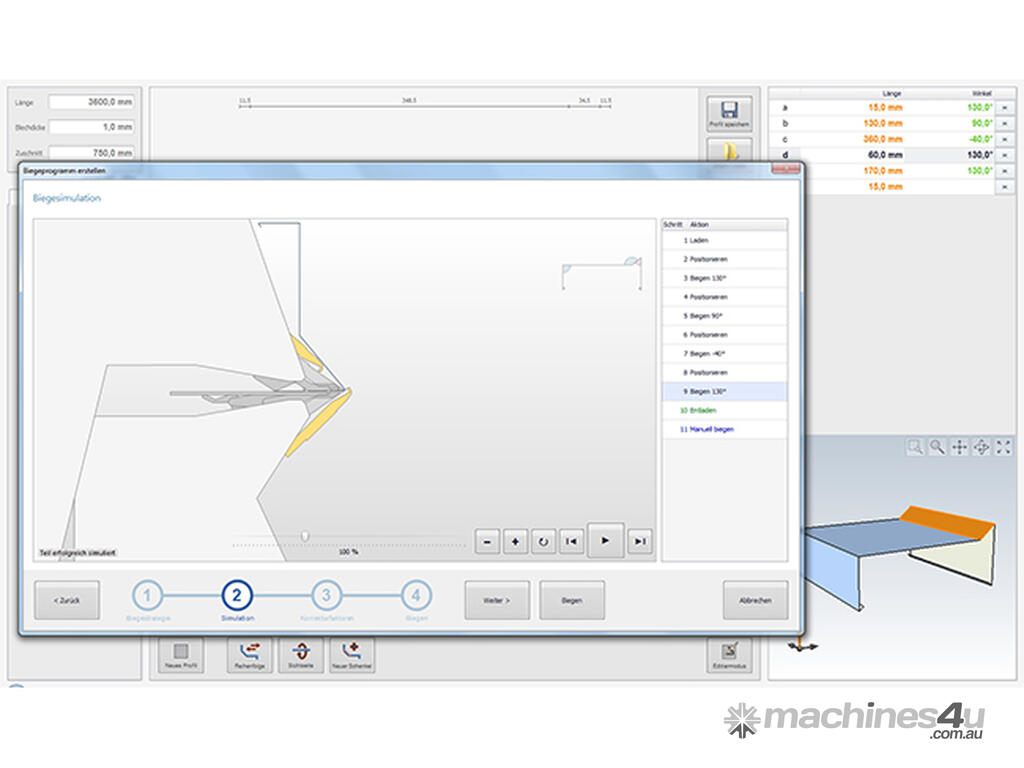This screenshot has height=768, width=1024.
Task: Zoom out with the minus button
Action: (x=487, y=541)
